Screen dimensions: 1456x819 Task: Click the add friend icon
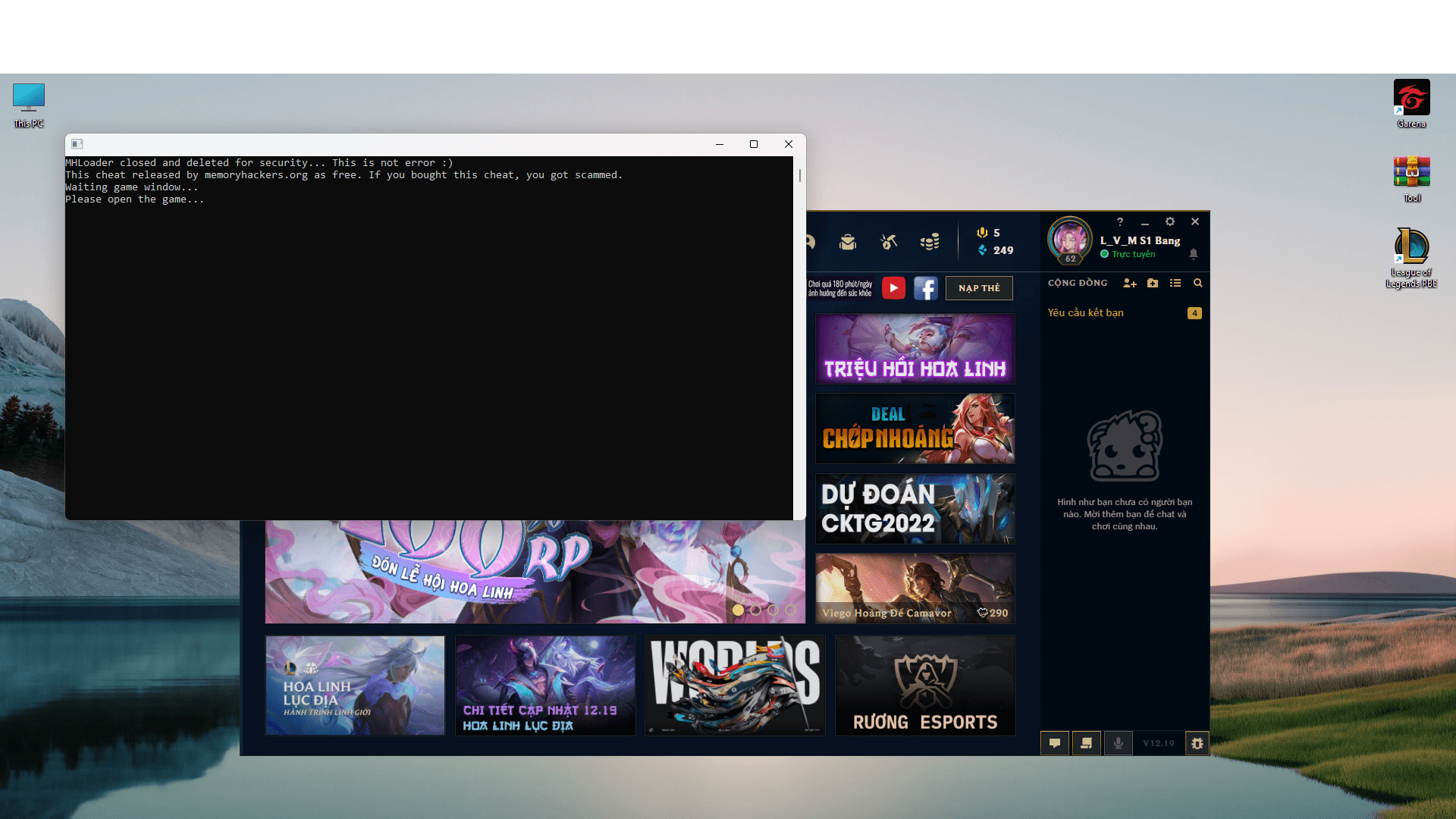point(1130,283)
